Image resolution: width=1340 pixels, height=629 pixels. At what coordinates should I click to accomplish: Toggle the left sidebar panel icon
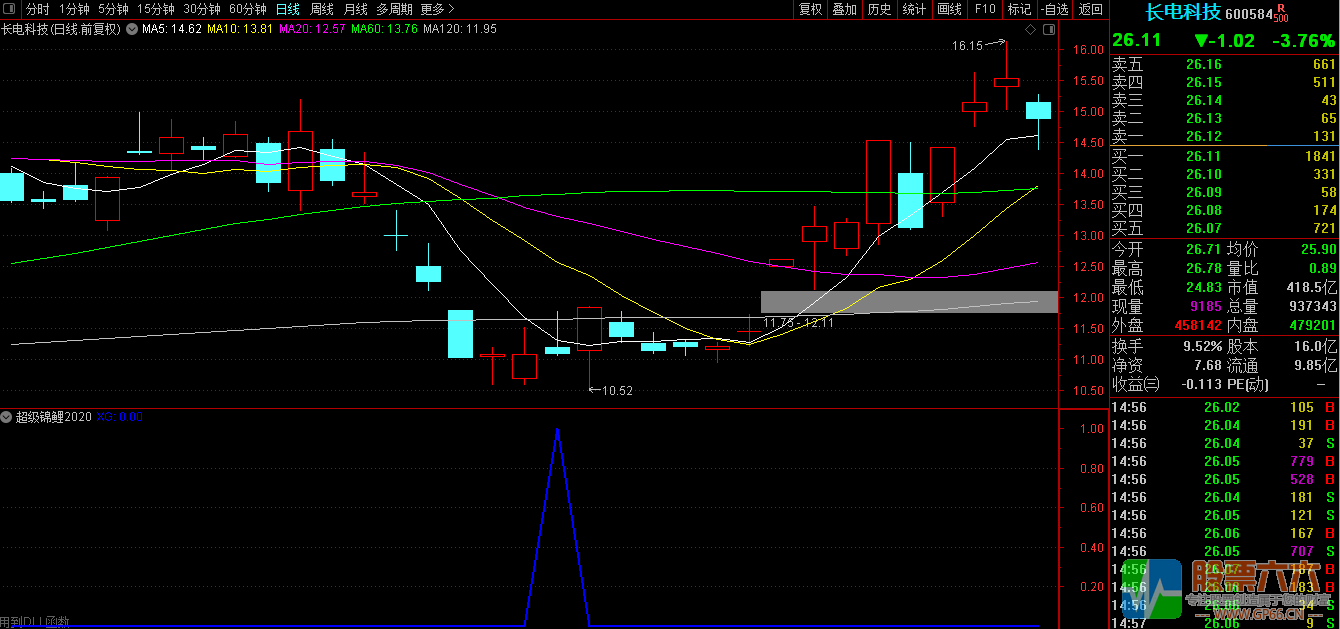click(x=11, y=9)
